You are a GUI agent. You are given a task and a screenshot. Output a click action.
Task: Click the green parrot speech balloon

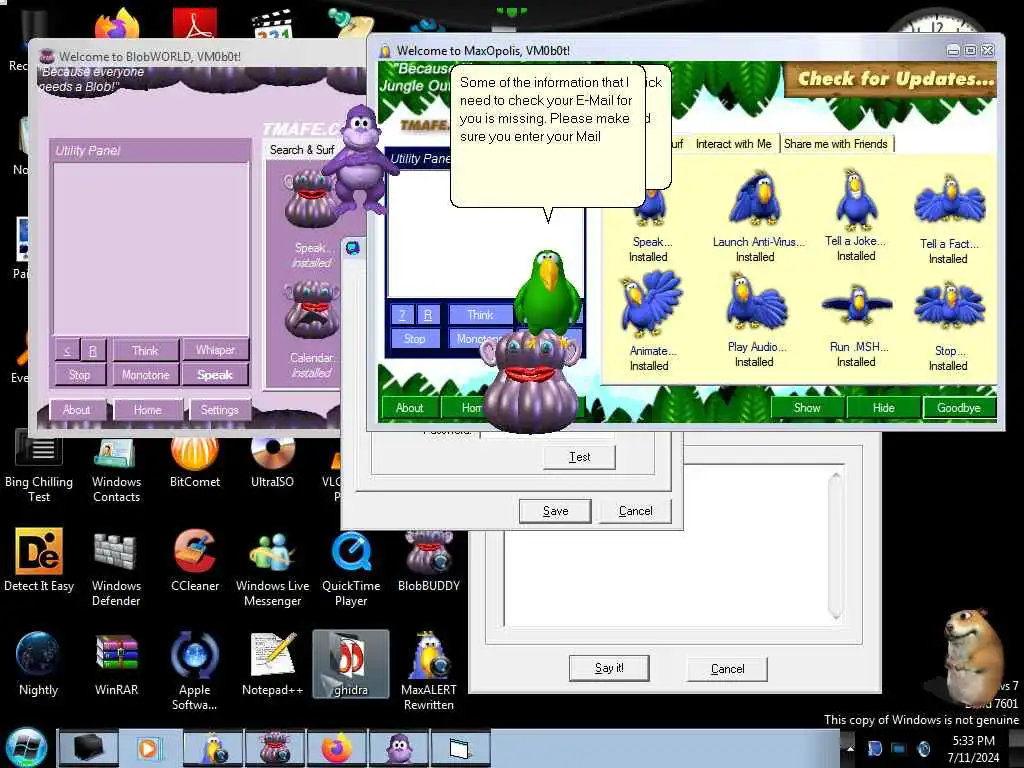[x=549, y=137]
